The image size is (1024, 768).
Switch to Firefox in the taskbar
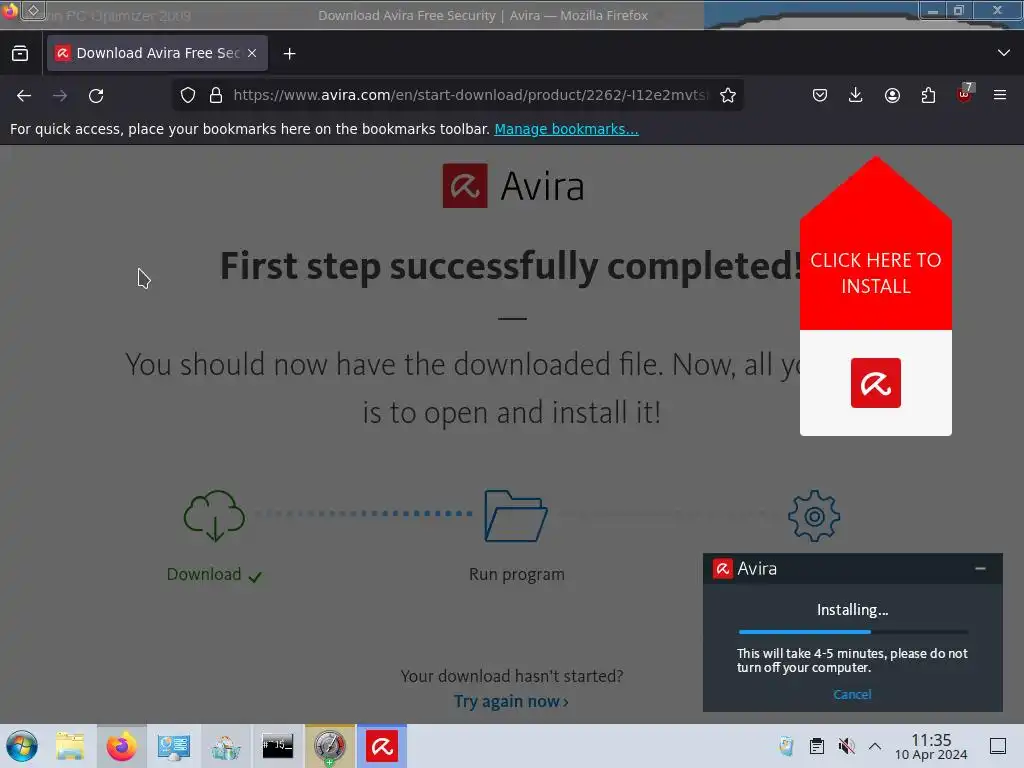(121, 746)
